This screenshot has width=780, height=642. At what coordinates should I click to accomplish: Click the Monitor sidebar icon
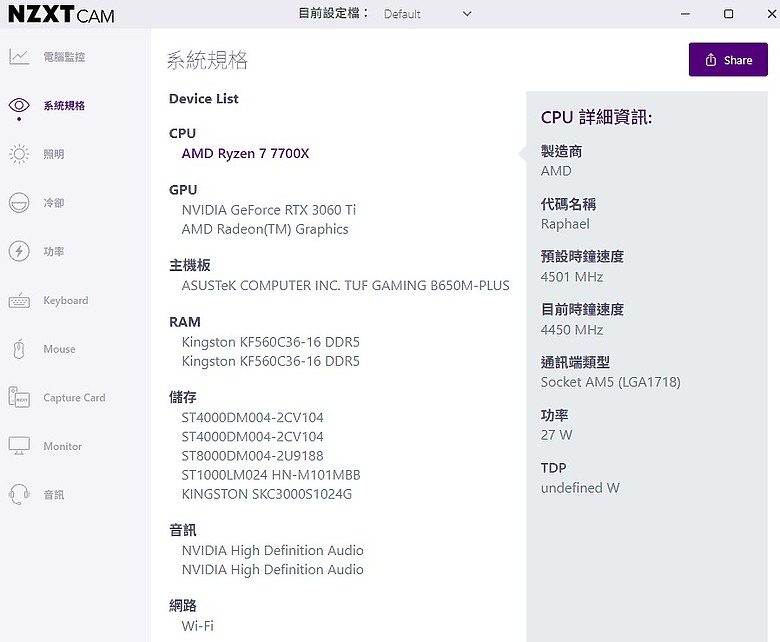tap(19, 446)
